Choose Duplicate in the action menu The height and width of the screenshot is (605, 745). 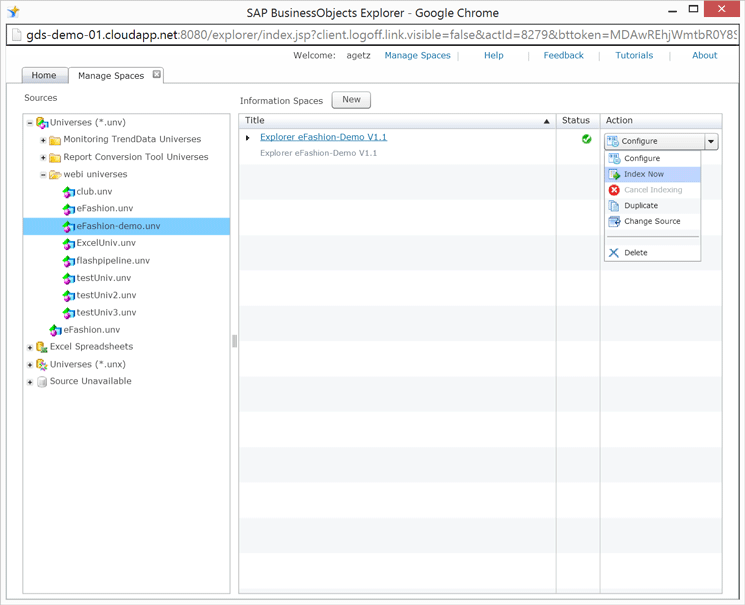click(x=652, y=205)
